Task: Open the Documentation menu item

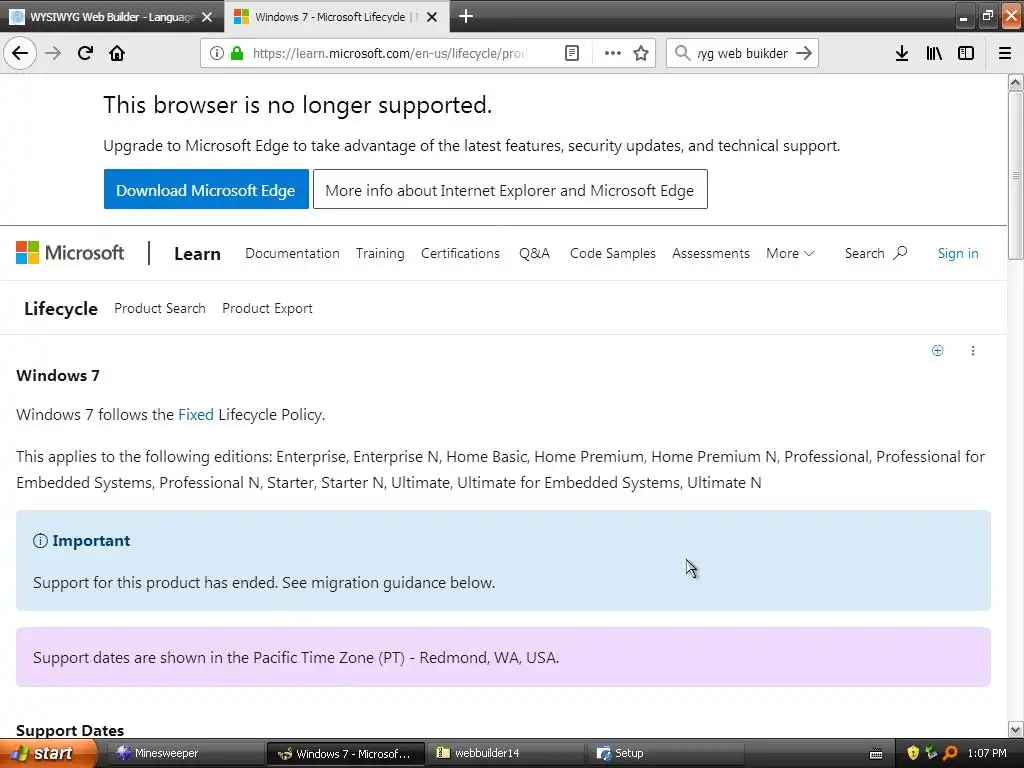Action: pyautogui.click(x=292, y=253)
